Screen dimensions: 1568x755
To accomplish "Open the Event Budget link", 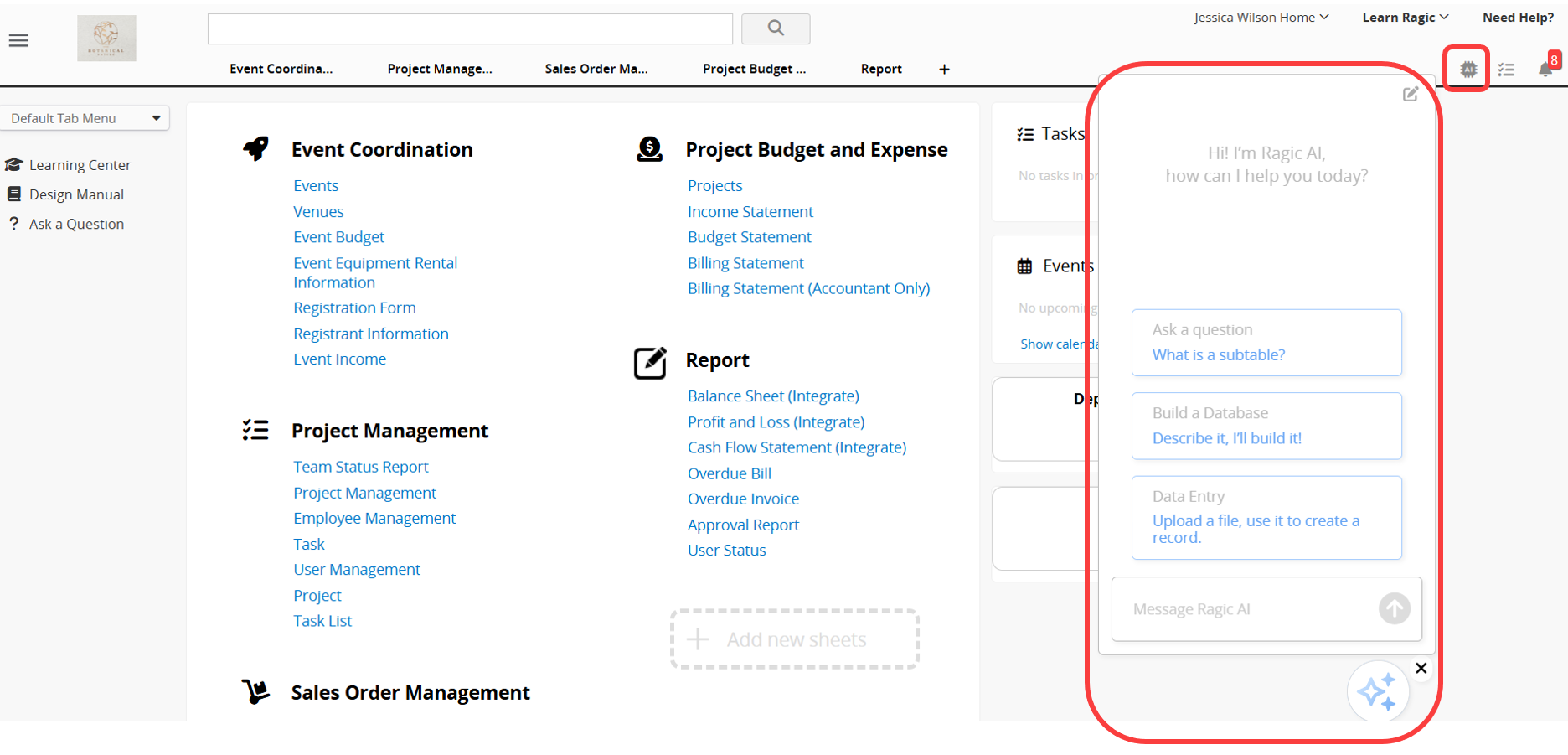I will click(338, 237).
